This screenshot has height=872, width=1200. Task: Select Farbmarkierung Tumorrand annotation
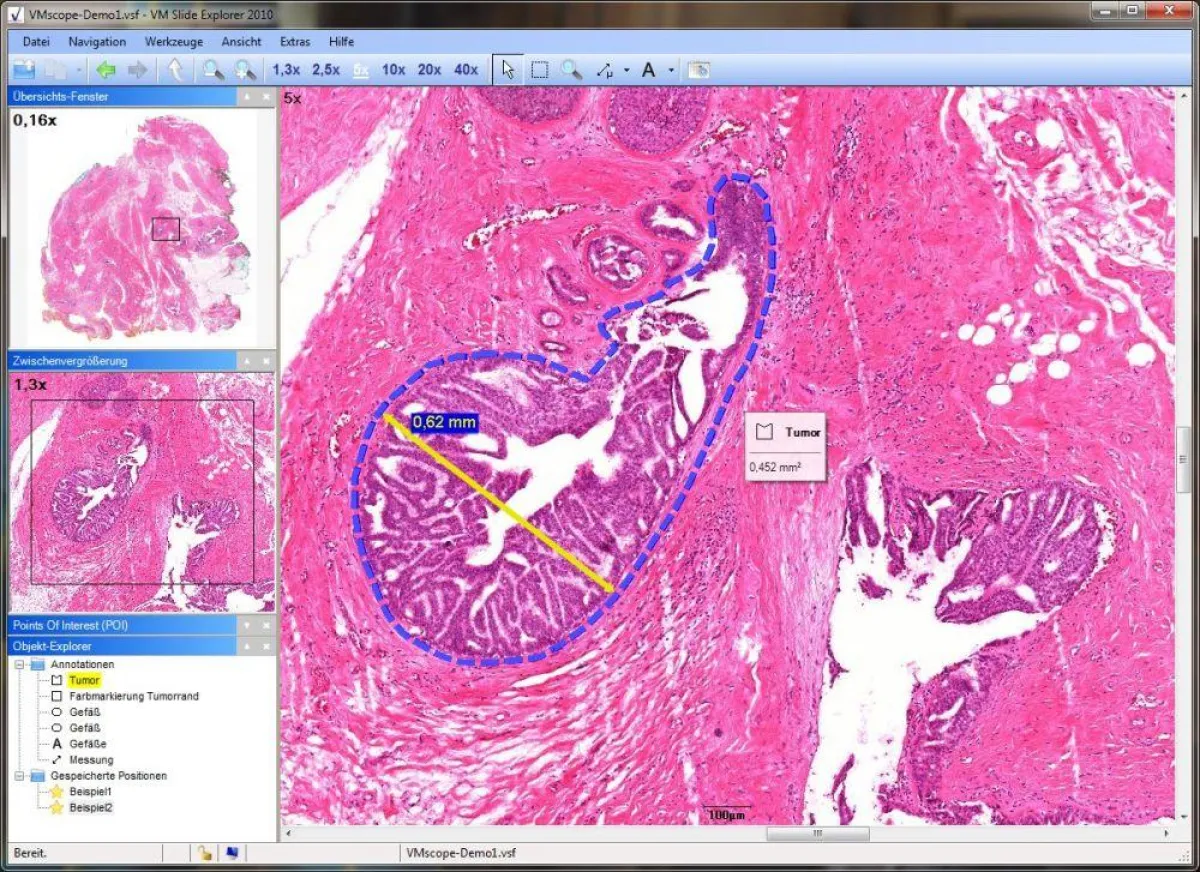pos(133,696)
